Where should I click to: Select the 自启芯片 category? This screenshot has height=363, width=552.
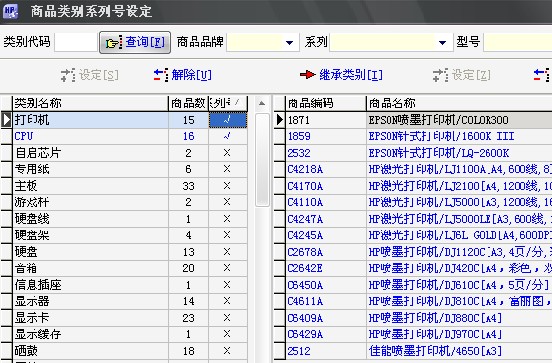[x=90, y=153]
